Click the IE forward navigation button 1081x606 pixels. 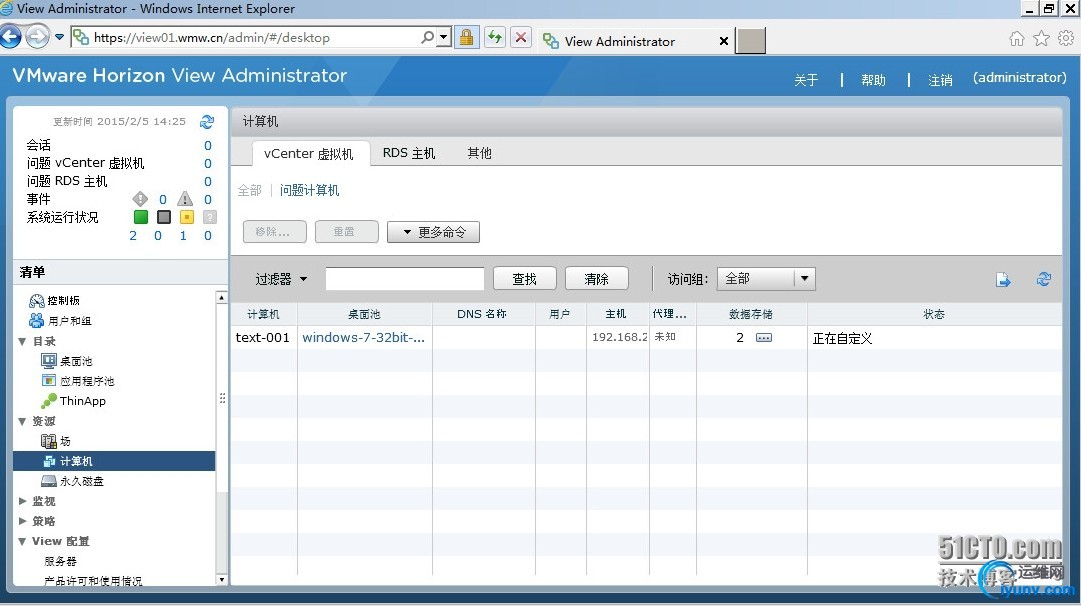37,37
